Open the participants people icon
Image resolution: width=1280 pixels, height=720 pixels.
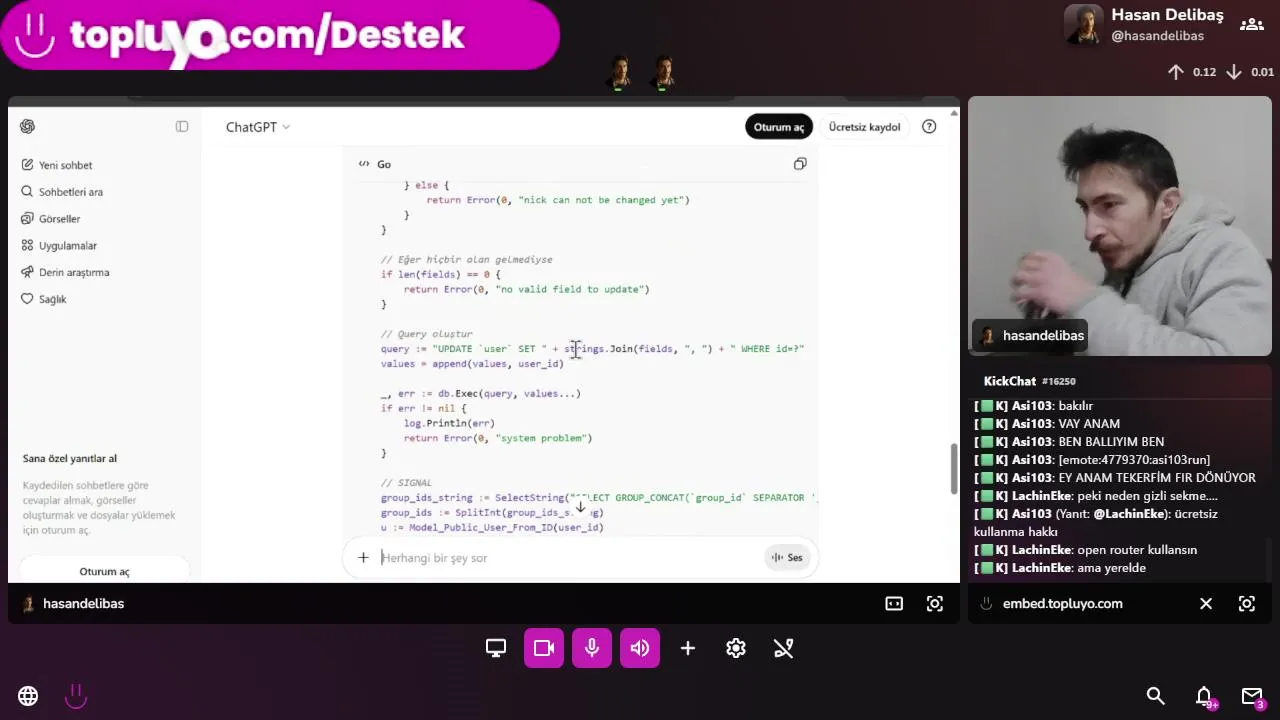coord(1251,25)
